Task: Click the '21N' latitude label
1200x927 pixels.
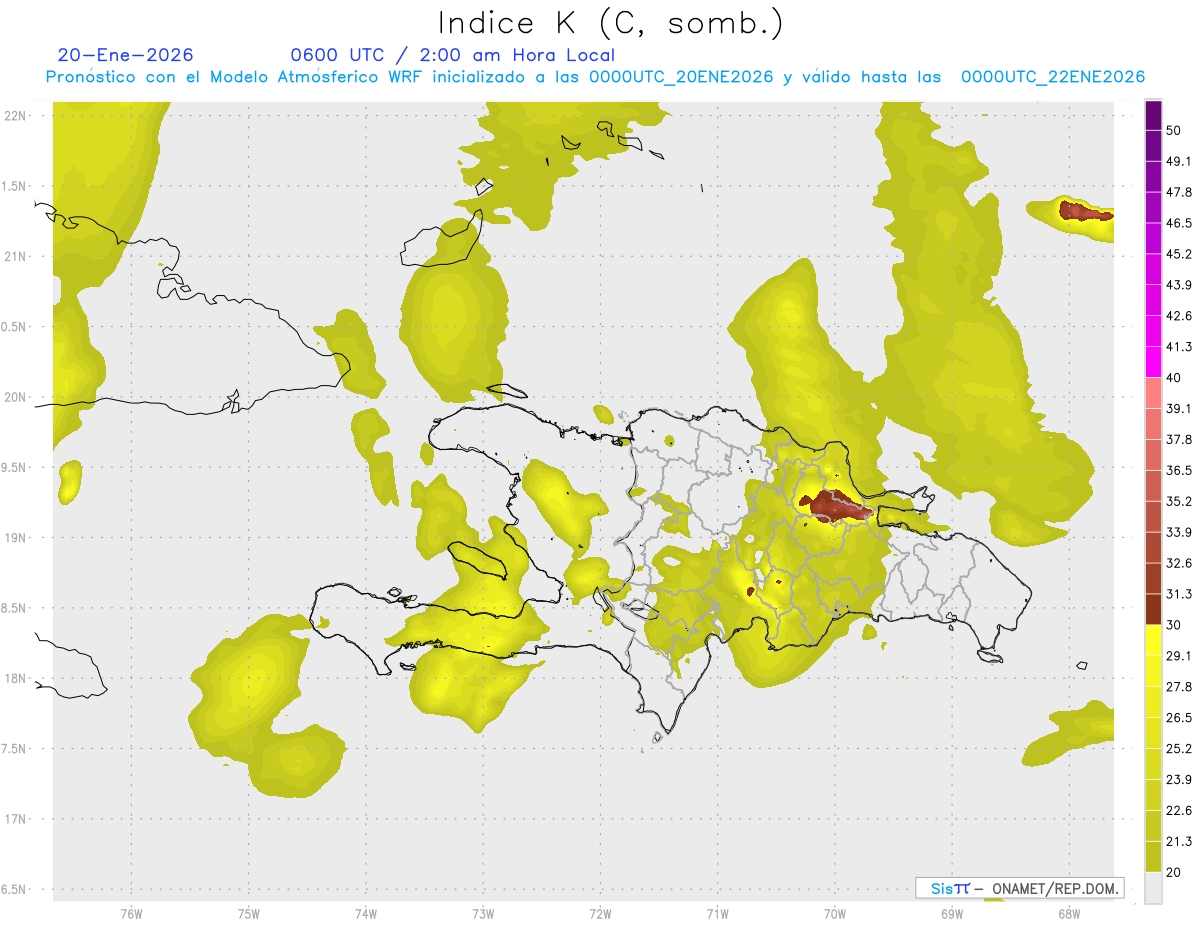Action: pos(15,256)
